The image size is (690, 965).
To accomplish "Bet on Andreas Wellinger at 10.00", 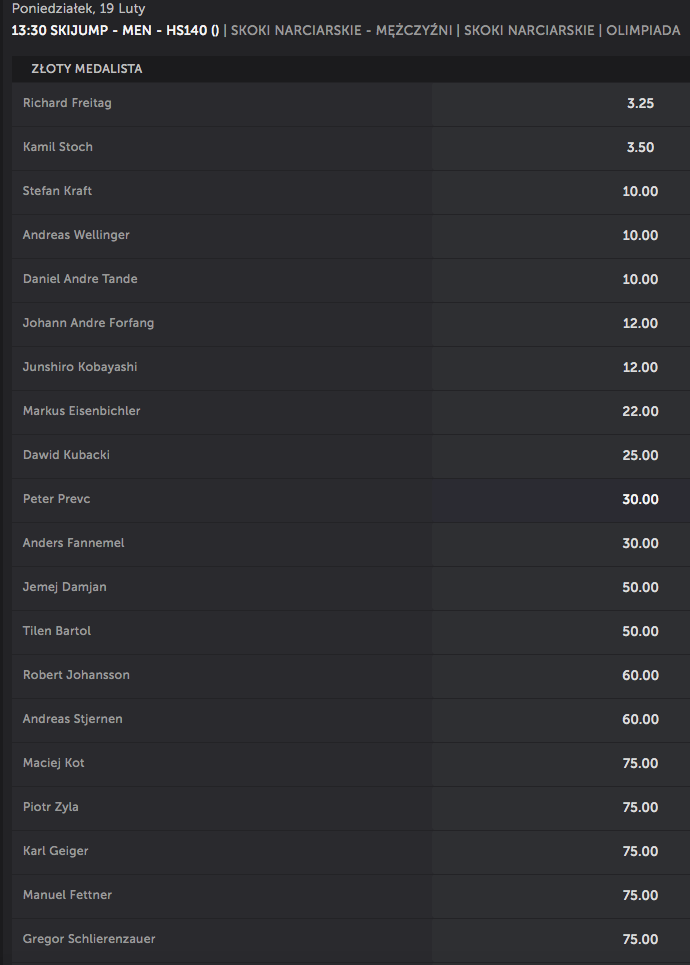I will coord(561,236).
